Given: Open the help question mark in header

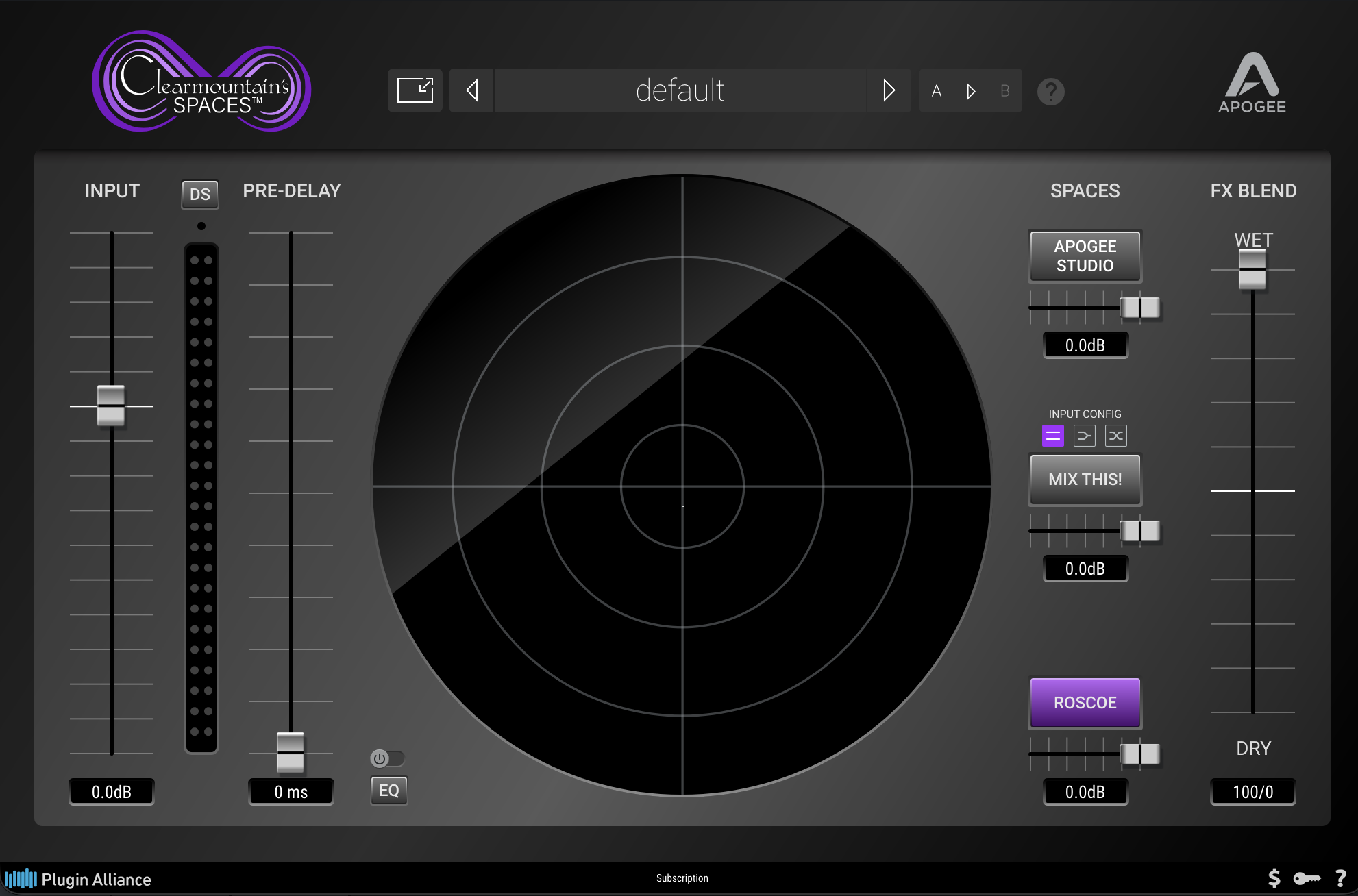Looking at the screenshot, I should pos(1050,91).
